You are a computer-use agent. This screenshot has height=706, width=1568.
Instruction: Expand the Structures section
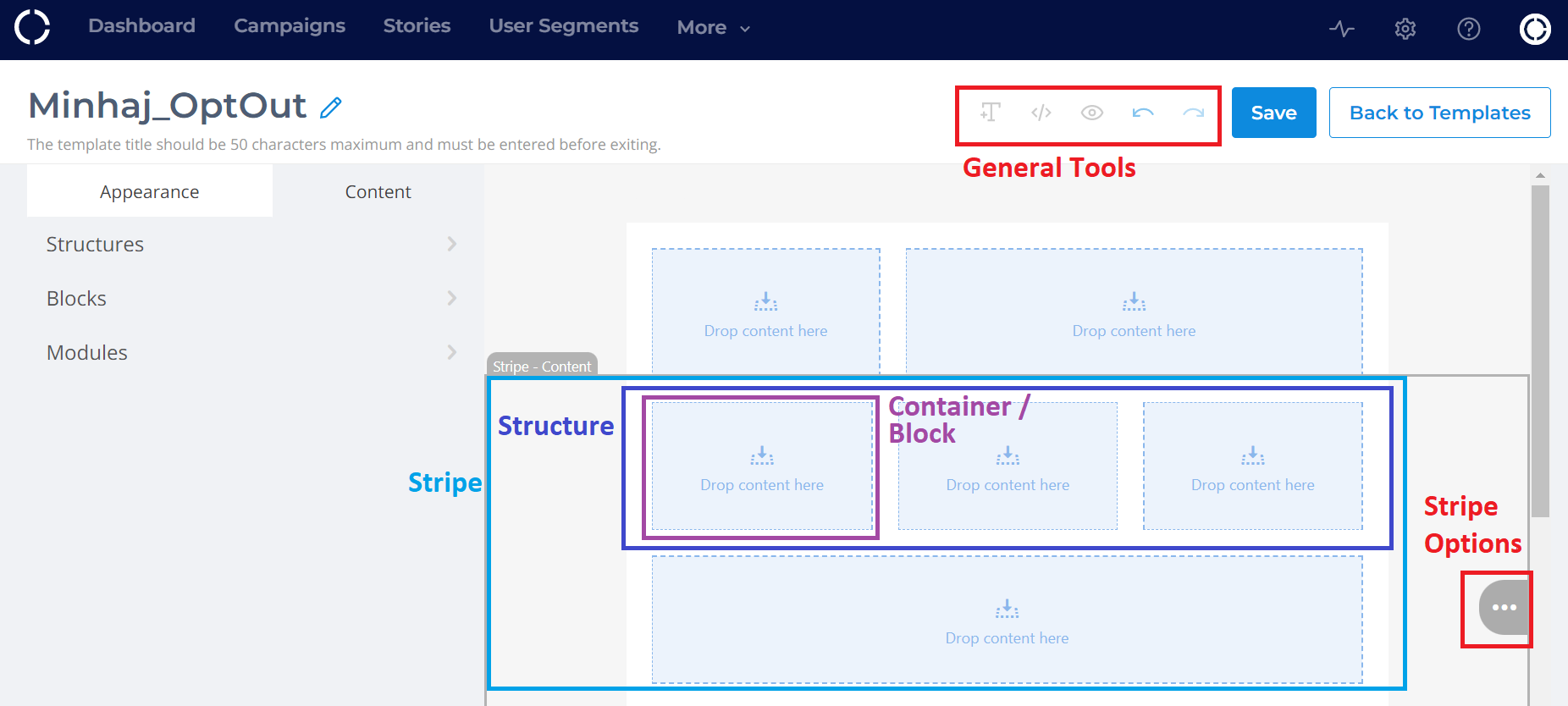(251, 245)
